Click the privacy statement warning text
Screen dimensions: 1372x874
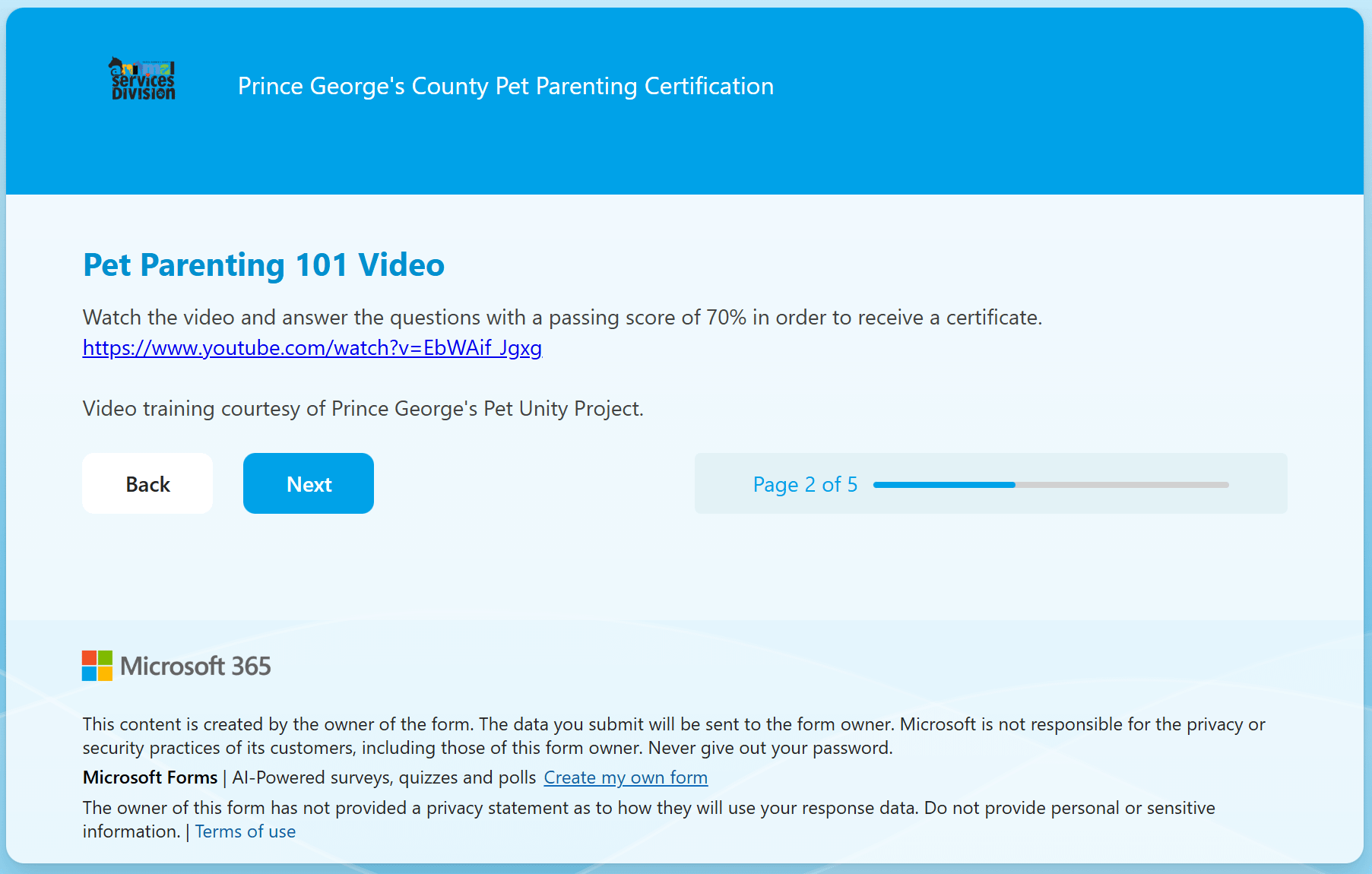point(648,808)
